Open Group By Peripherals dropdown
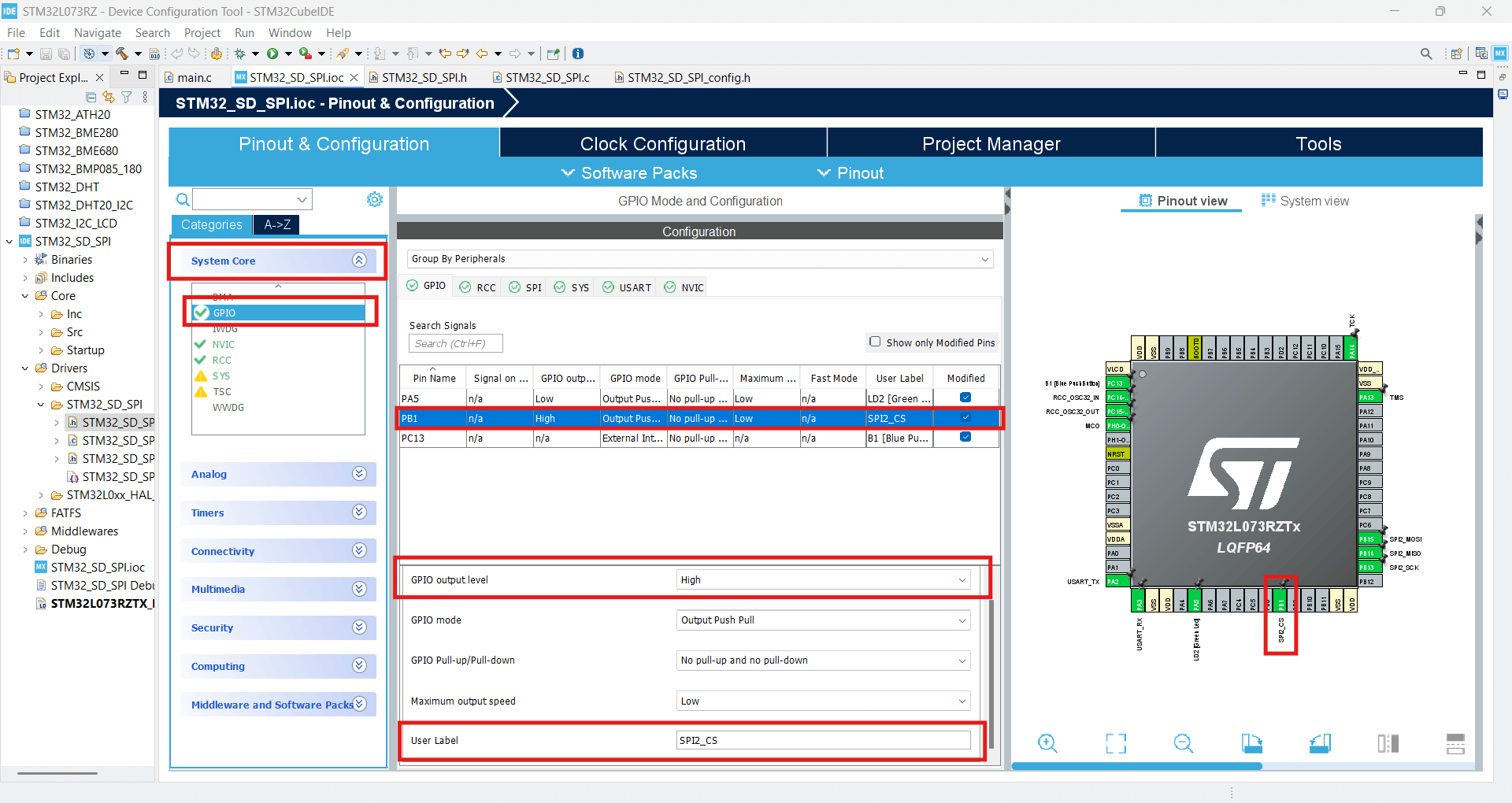This screenshot has height=803, width=1512. (700, 259)
